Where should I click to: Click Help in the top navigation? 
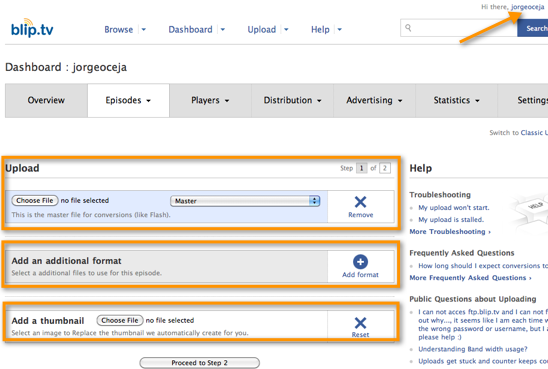pyautogui.click(x=320, y=30)
